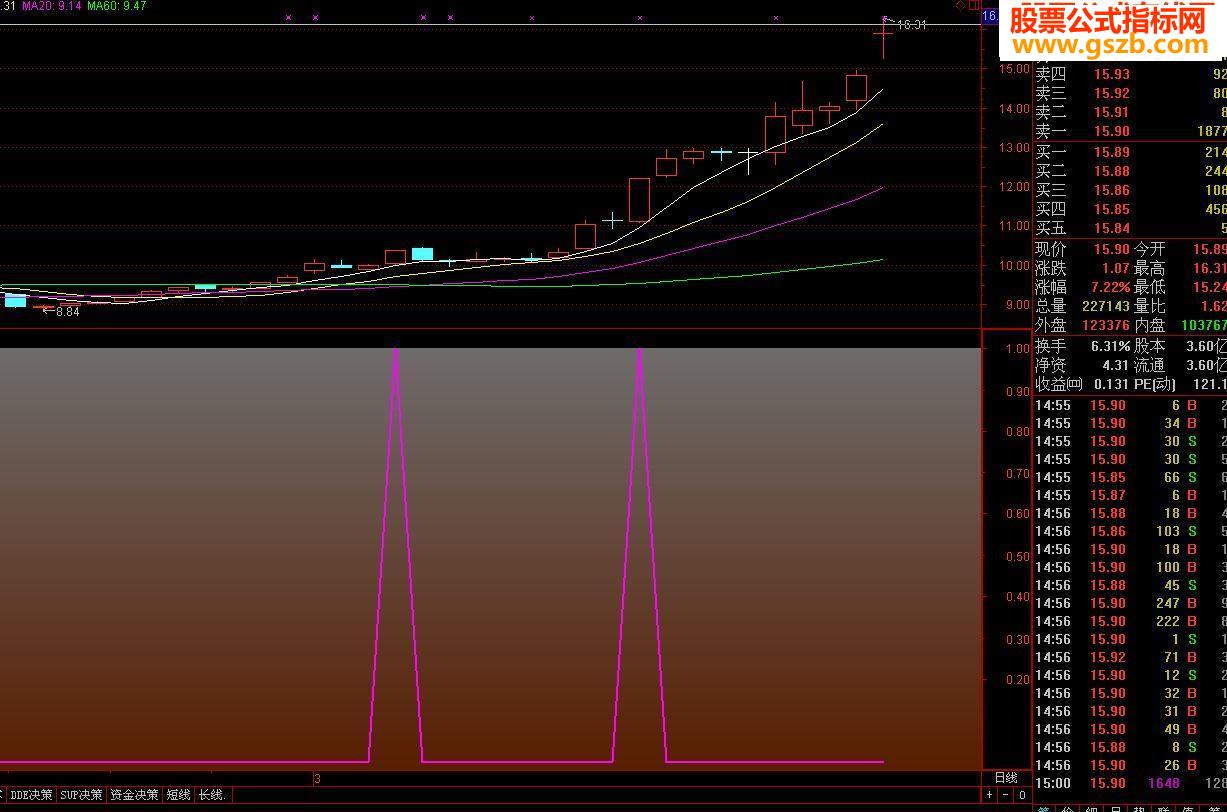
Task: Click the PE(动) value field
Action: pos(1209,384)
